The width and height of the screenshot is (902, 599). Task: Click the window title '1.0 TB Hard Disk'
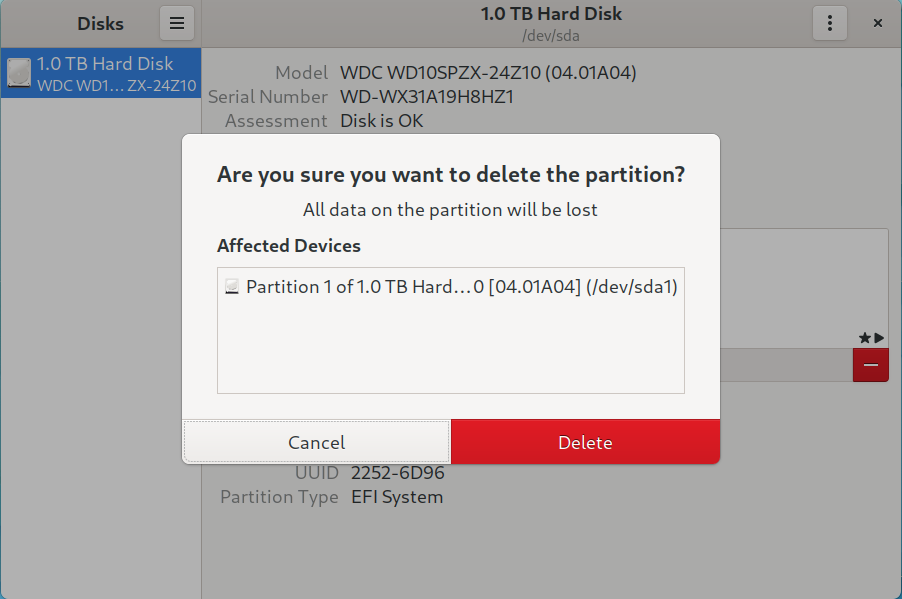coord(551,14)
